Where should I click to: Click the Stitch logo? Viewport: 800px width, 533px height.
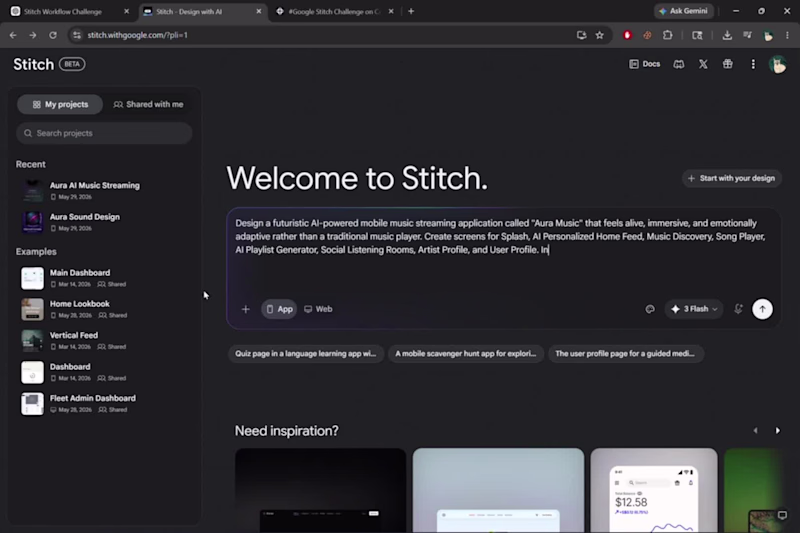tap(34, 64)
